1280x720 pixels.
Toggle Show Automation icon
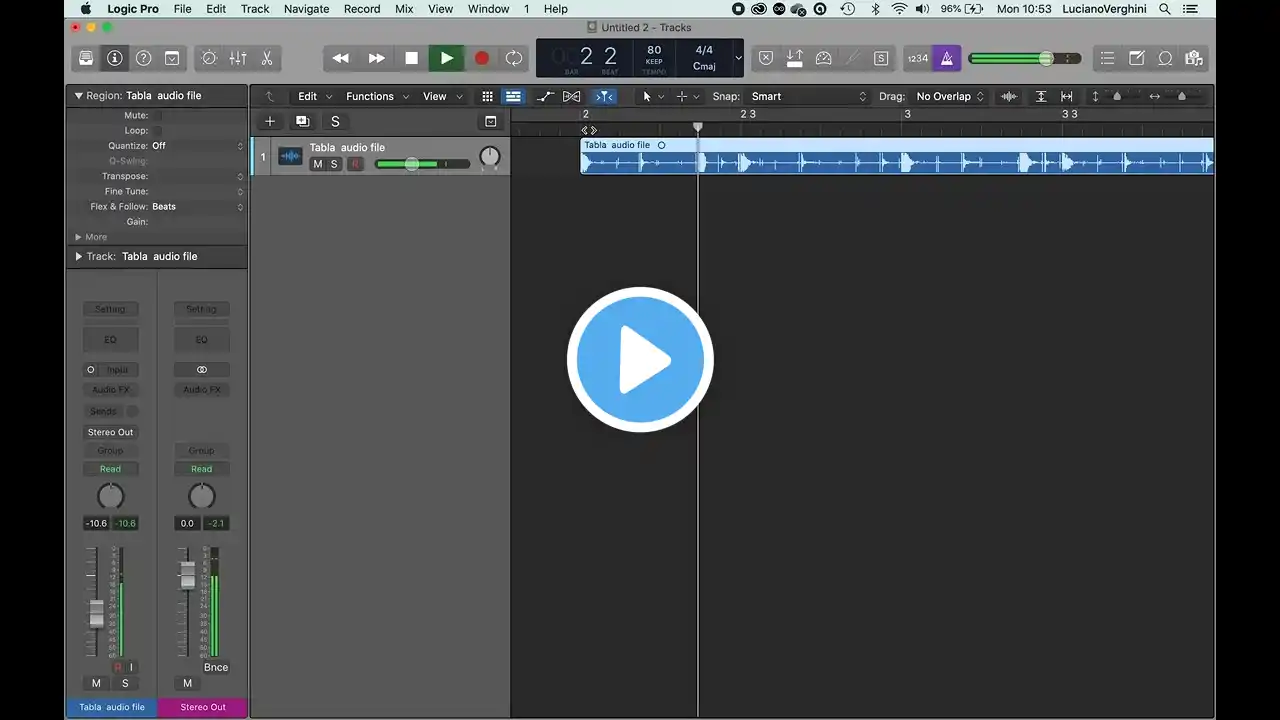click(545, 96)
